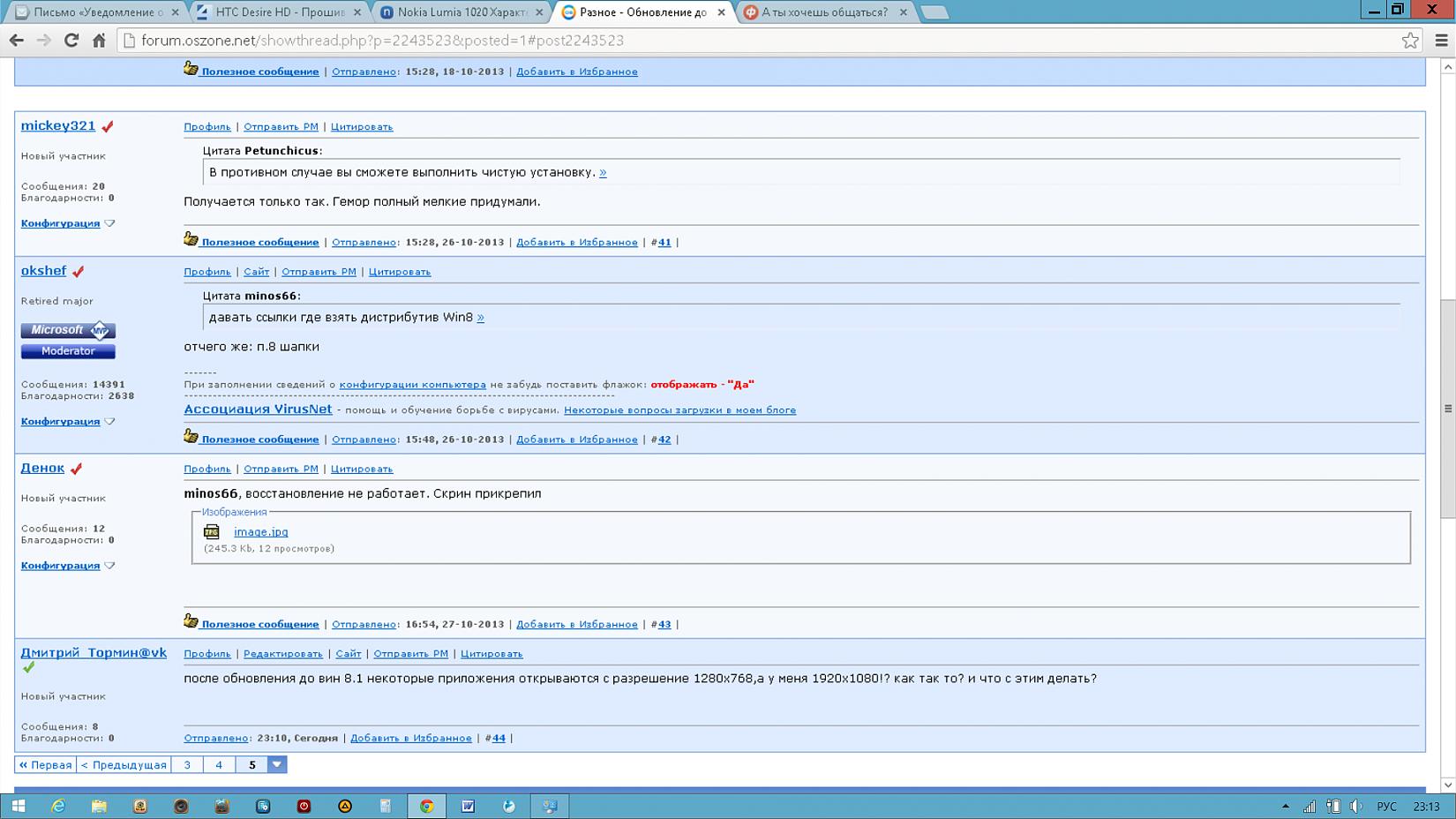Switch to Word on the taskbar

(468, 806)
